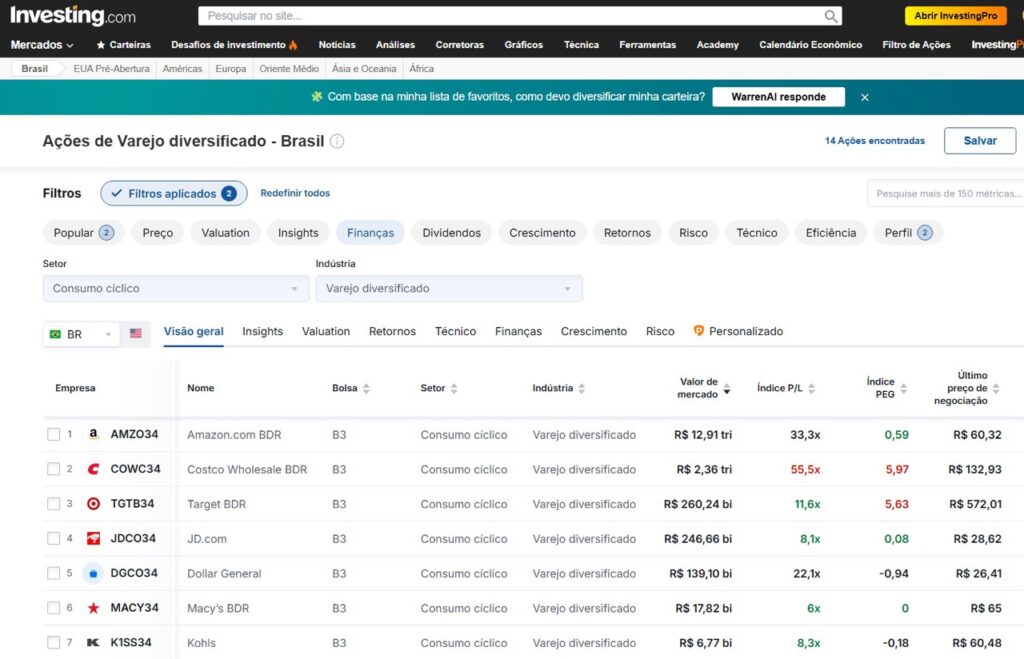Viewport: 1024px width, 659px height.
Task: Tick the checkbox for DGCO34
Action: pos(54,573)
